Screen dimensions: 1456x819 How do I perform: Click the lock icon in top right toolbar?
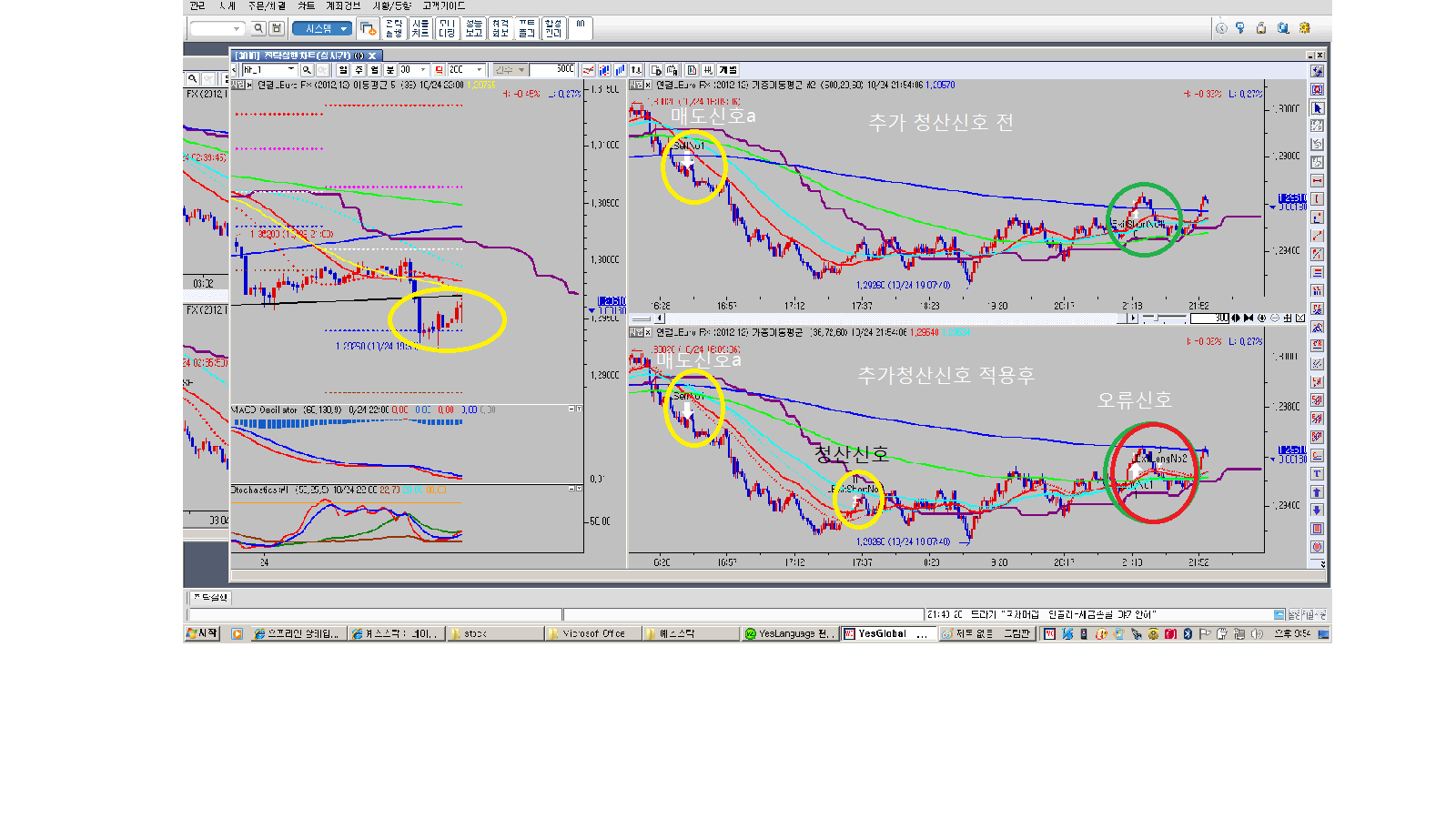(1261, 28)
